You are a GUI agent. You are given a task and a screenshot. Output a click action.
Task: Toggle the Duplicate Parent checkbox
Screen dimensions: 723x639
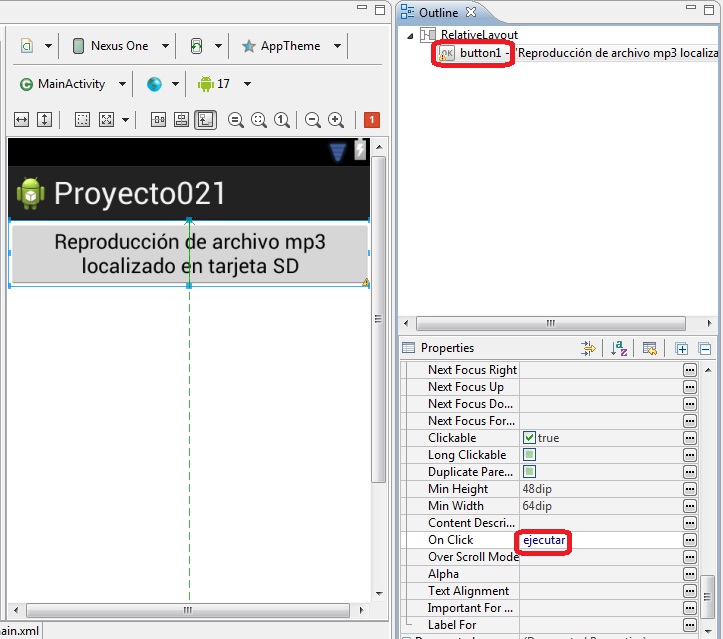pyautogui.click(x=529, y=472)
